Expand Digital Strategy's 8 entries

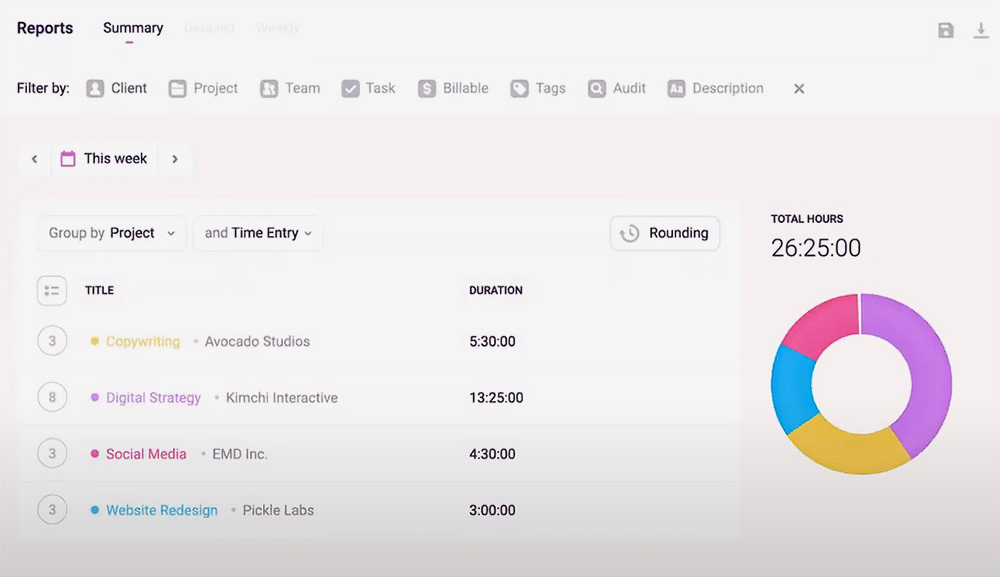tap(52, 397)
